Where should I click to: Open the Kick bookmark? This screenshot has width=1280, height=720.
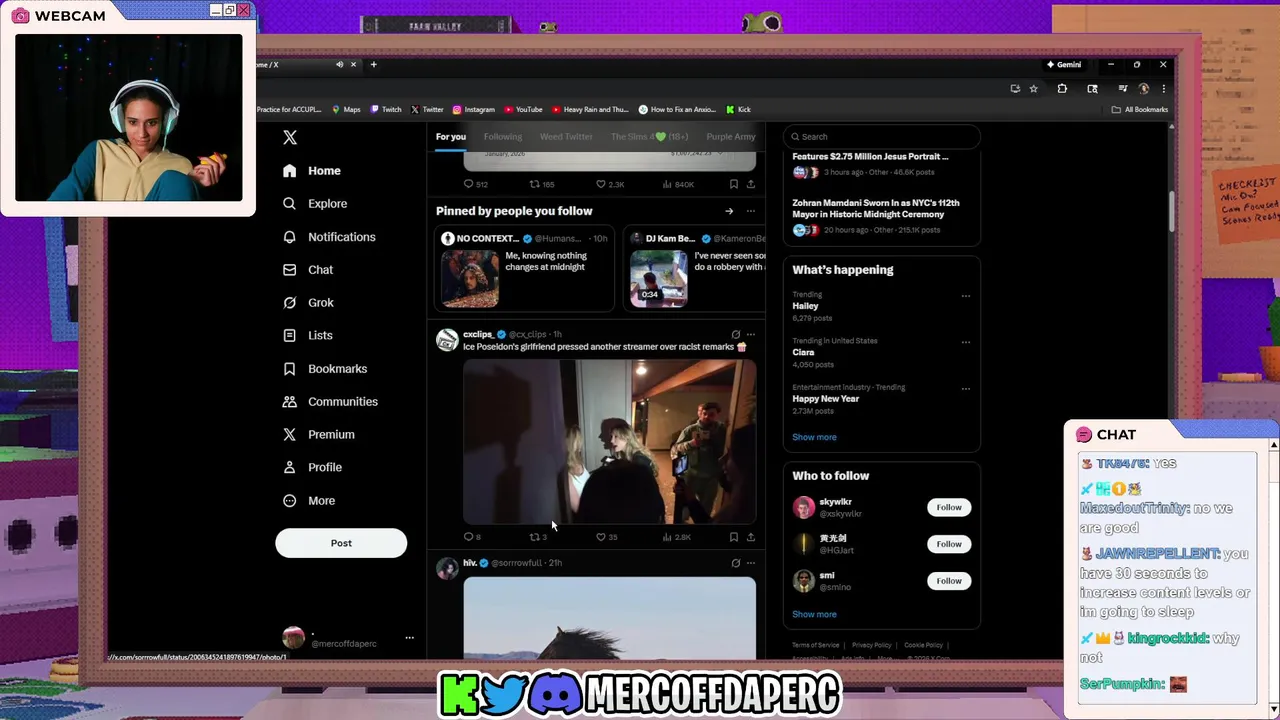(x=738, y=110)
